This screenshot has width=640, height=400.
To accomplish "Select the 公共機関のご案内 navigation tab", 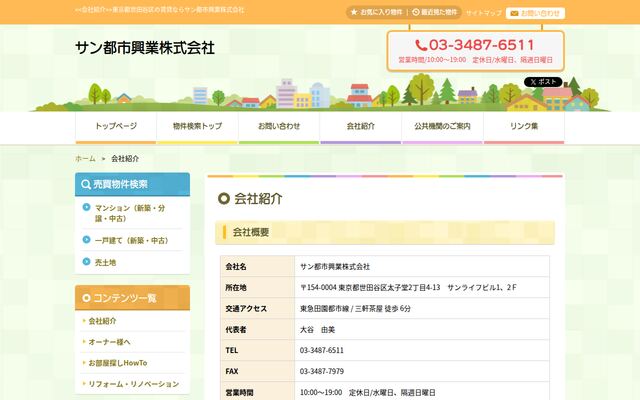I will 442,127.
